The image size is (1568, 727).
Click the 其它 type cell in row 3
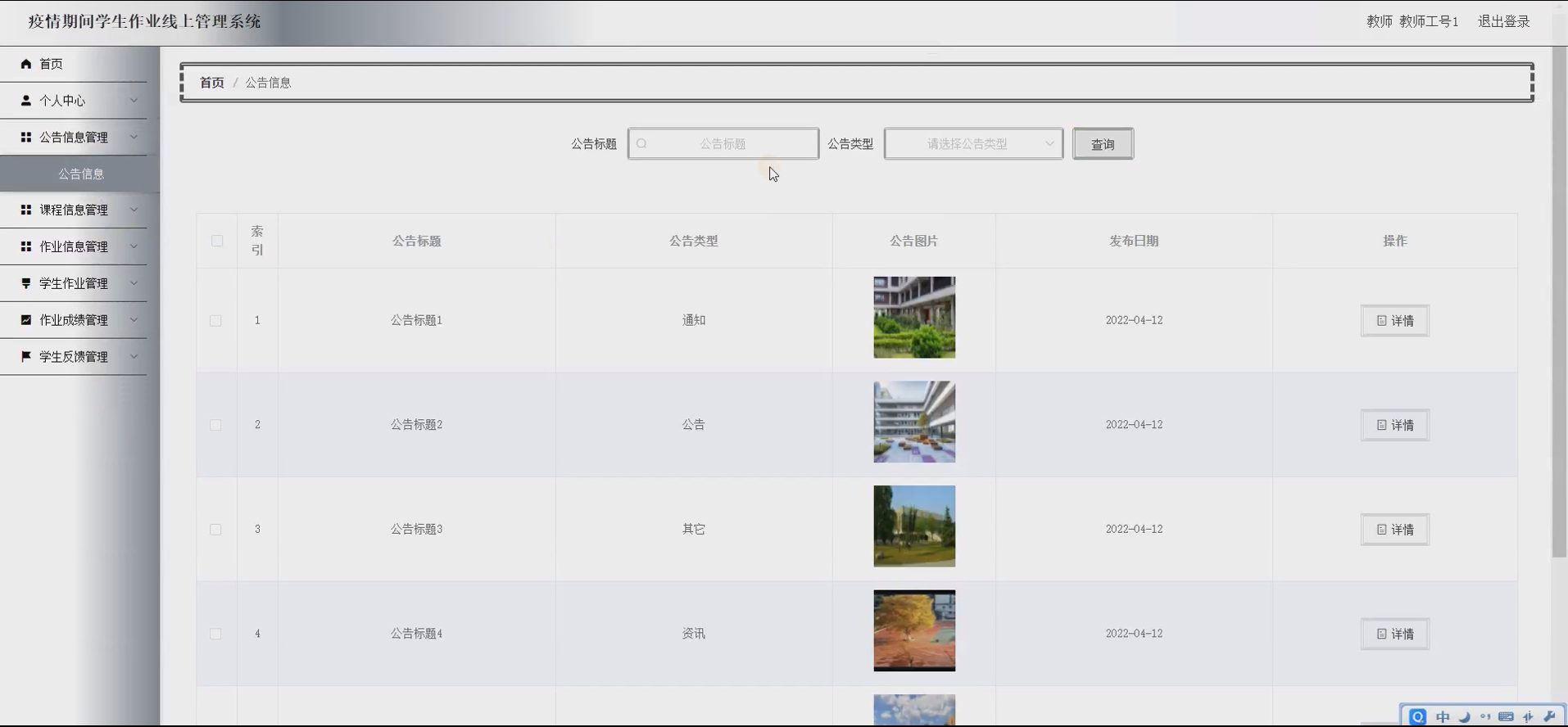click(694, 530)
